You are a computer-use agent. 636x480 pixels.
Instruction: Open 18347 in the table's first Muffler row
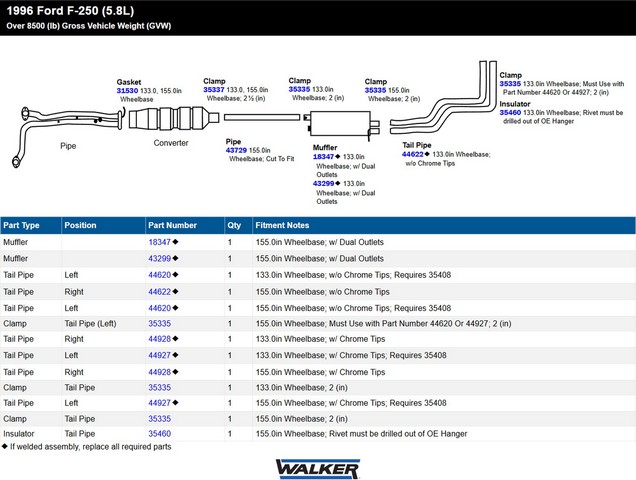[159, 242]
